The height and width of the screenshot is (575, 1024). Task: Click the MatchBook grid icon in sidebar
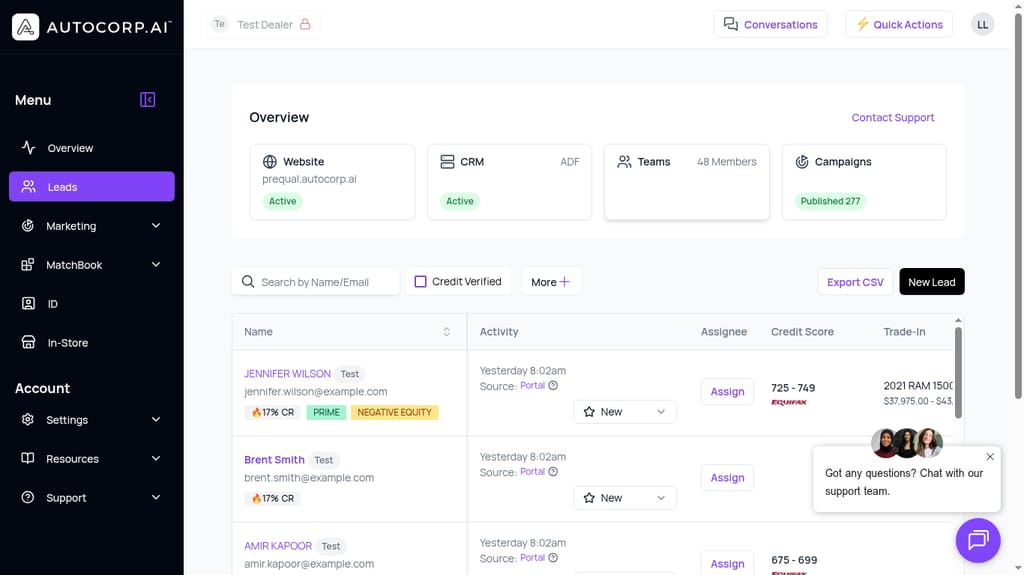27,265
